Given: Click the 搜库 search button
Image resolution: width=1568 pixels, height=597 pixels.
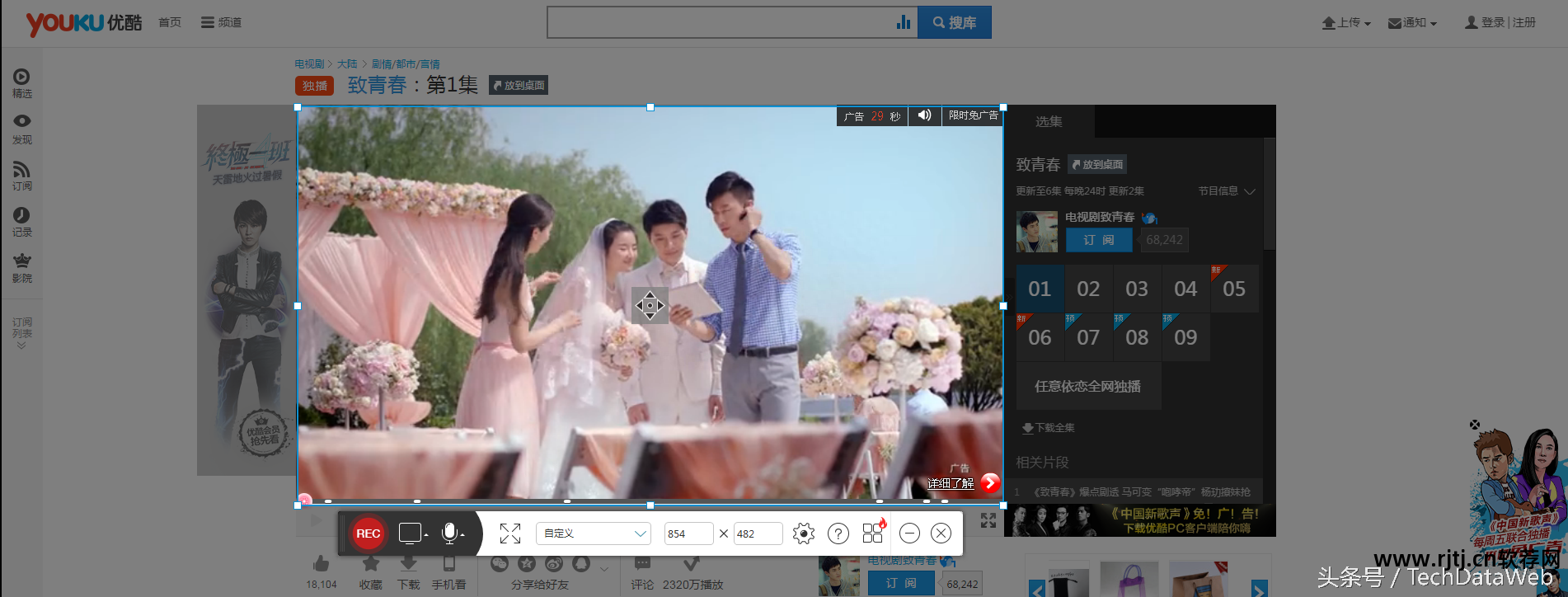Looking at the screenshot, I should [954, 22].
